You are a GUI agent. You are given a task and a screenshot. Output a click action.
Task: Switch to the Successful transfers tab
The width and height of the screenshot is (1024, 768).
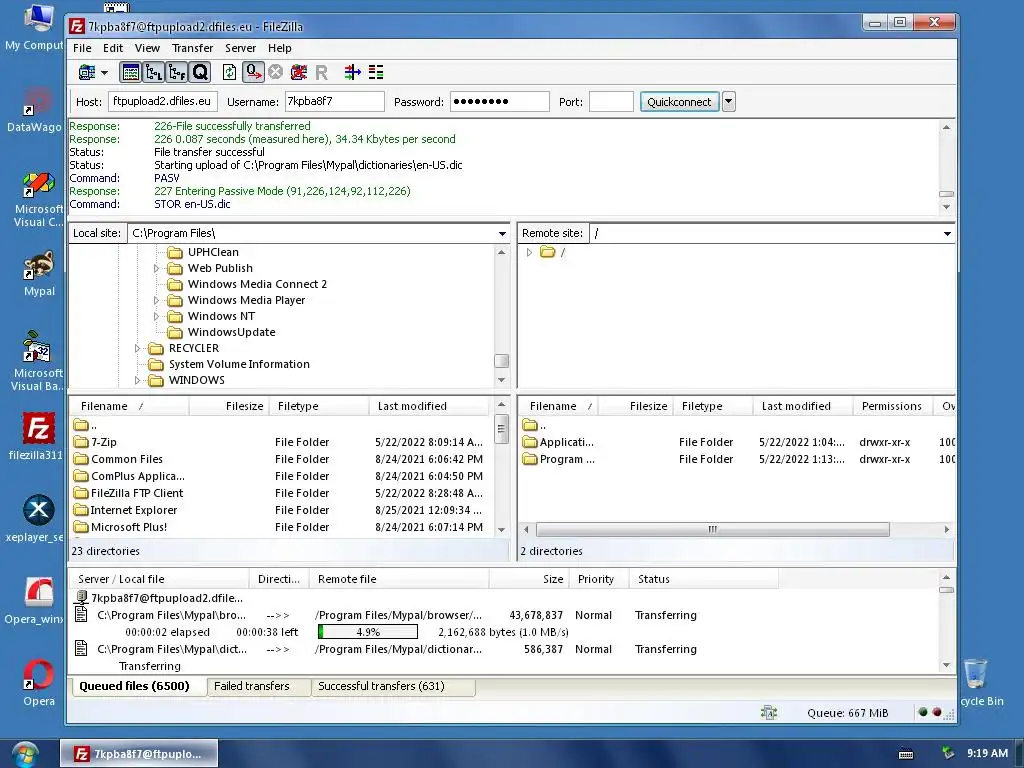click(392, 686)
